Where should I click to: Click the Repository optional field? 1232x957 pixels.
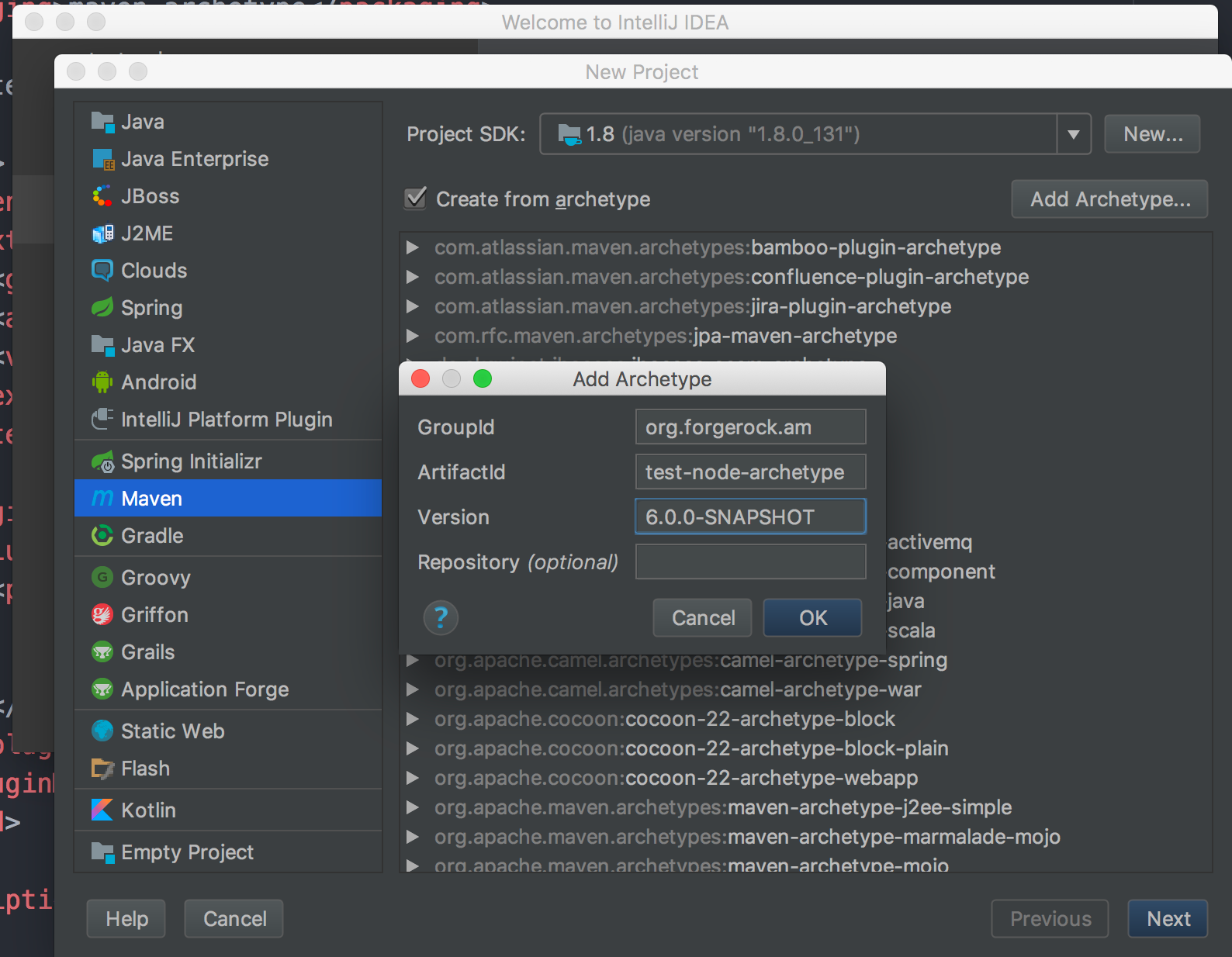pos(750,561)
